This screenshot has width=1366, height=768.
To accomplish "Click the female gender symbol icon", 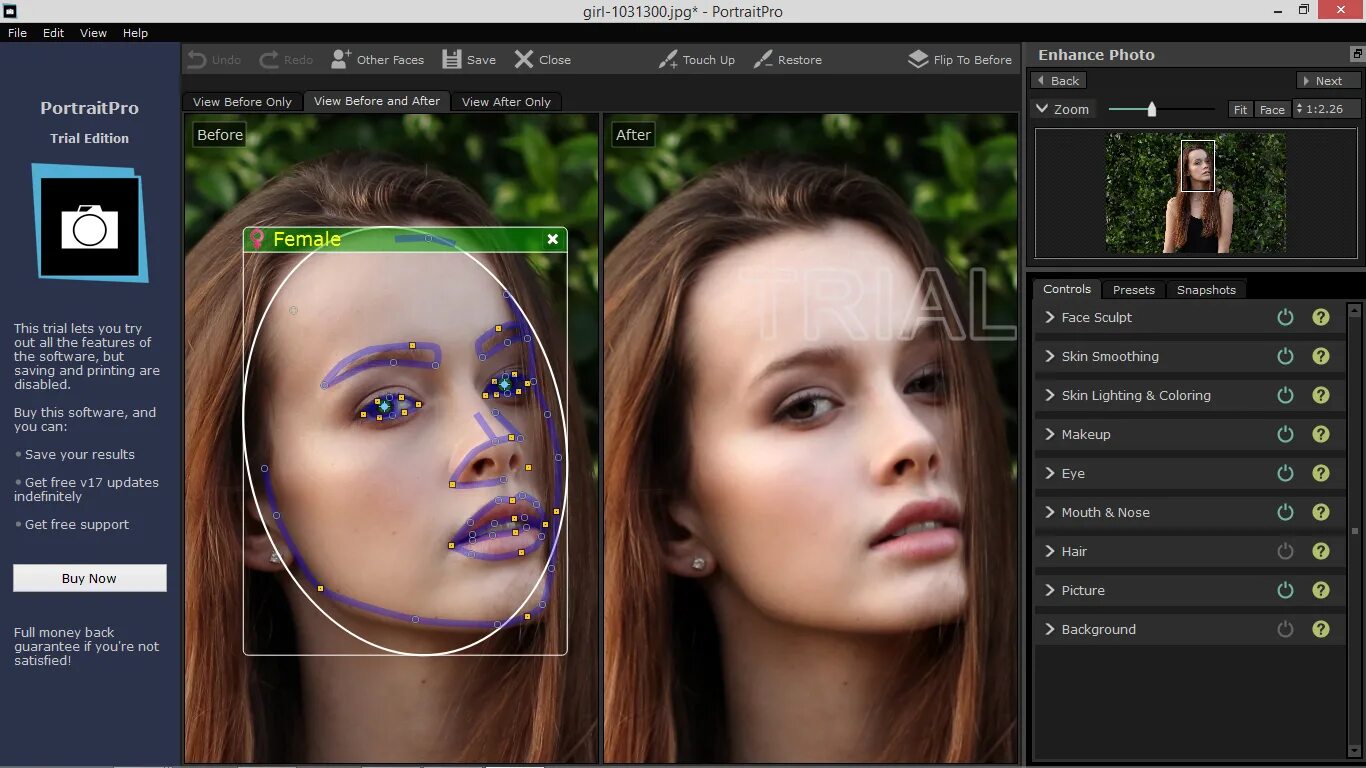I will click(x=257, y=239).
